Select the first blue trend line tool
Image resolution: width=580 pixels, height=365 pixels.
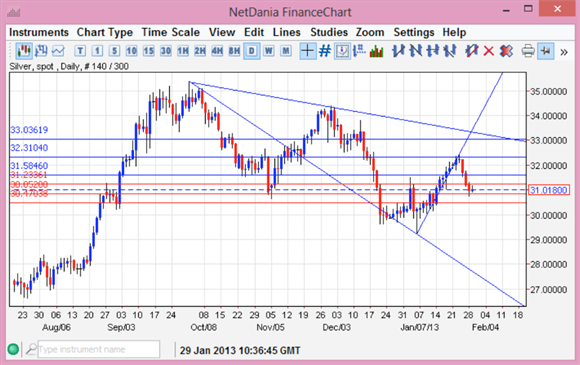398,51
